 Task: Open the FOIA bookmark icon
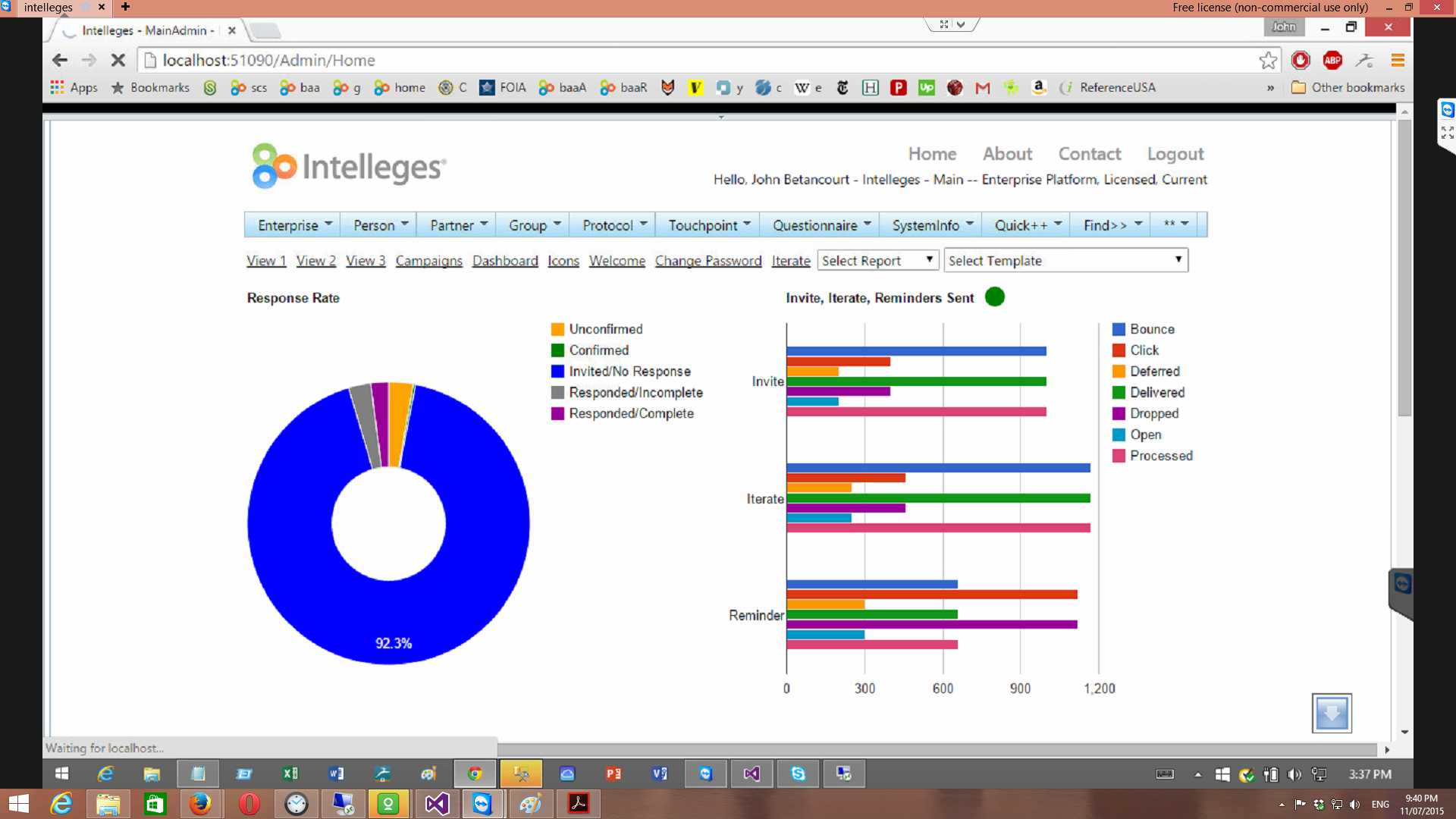pyautogui.click(x=487, y=88)
